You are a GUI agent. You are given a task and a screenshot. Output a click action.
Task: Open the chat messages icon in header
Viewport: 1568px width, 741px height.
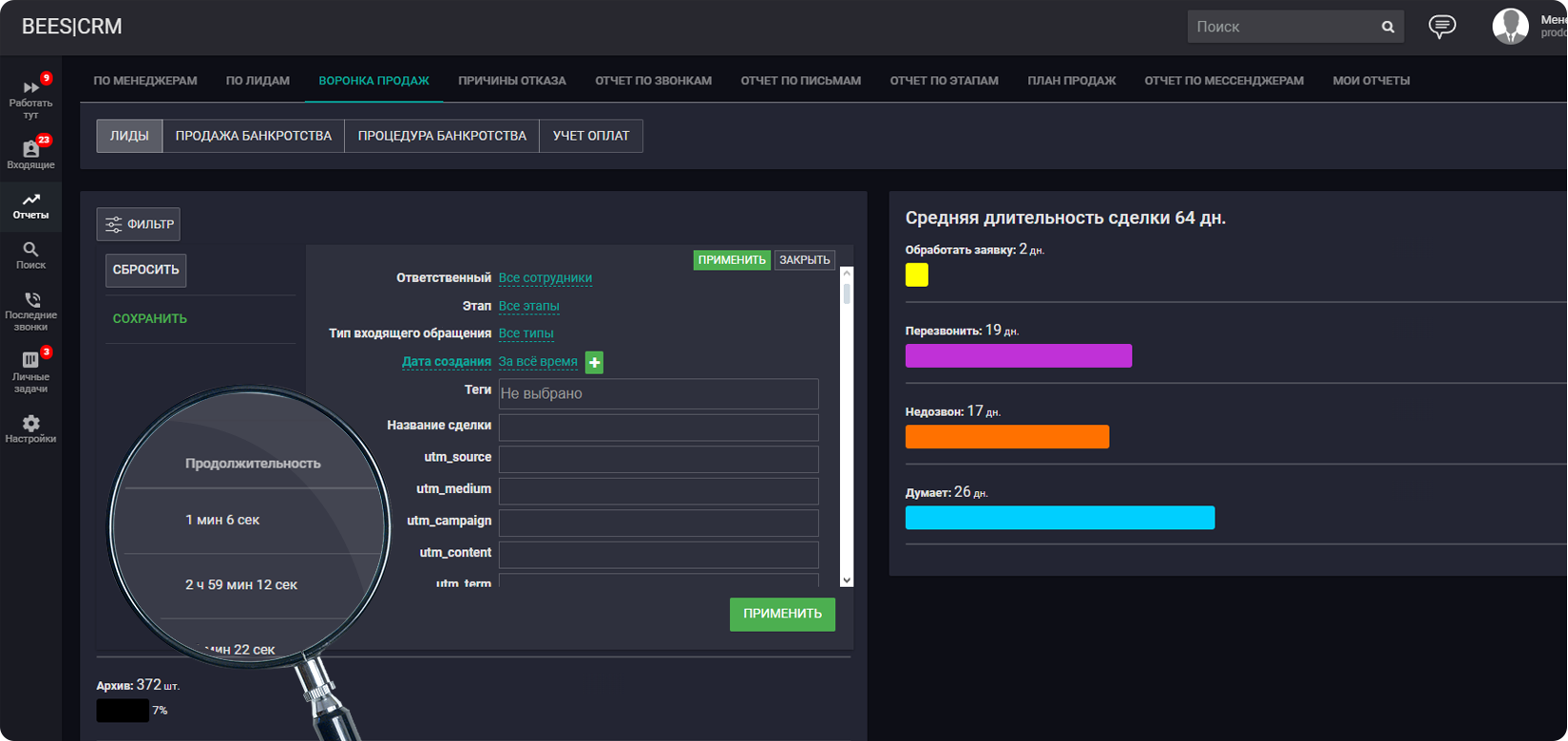coord(1442,27)
